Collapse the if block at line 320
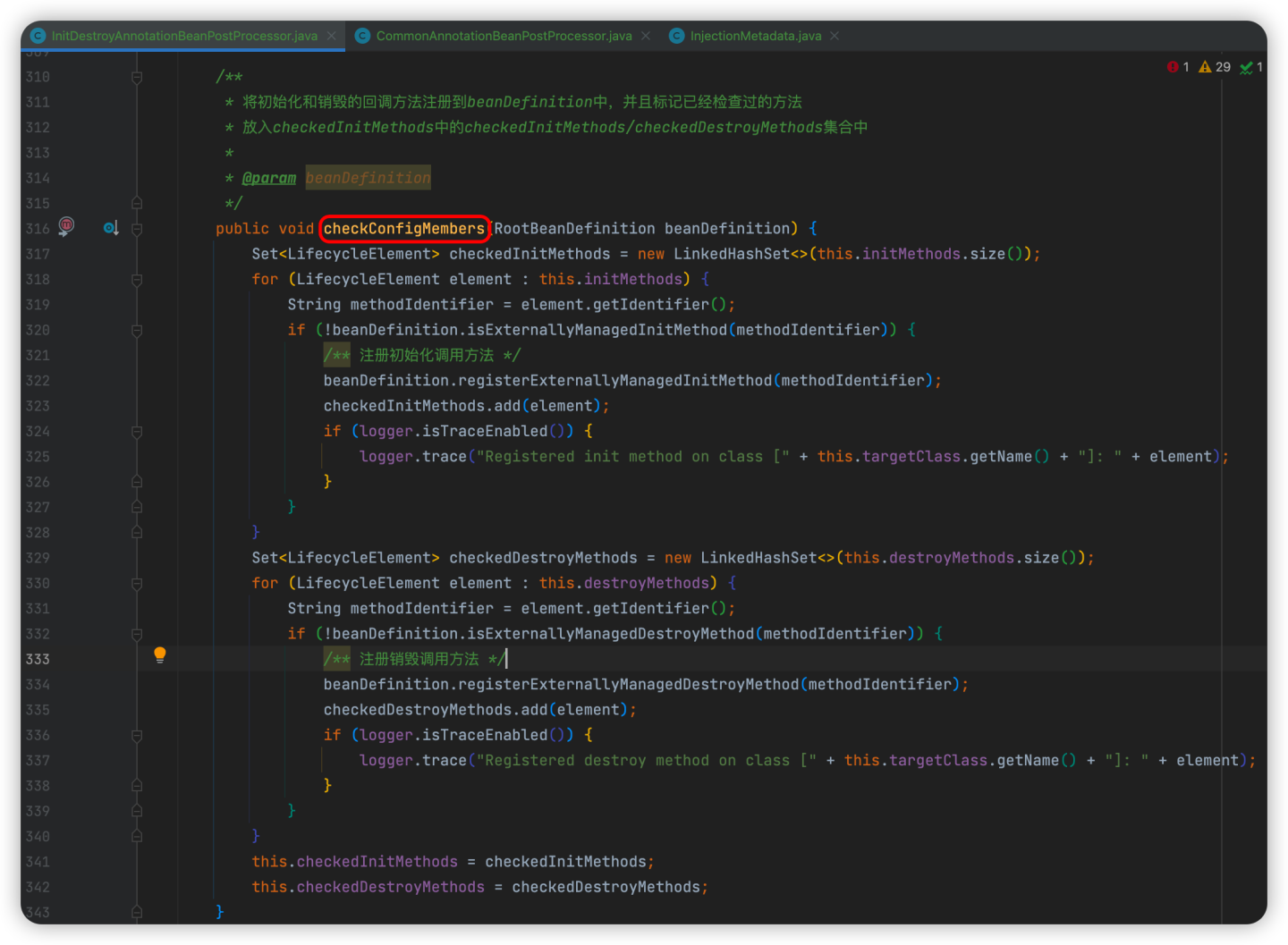 pyautogui.click(x=137, y=331)
